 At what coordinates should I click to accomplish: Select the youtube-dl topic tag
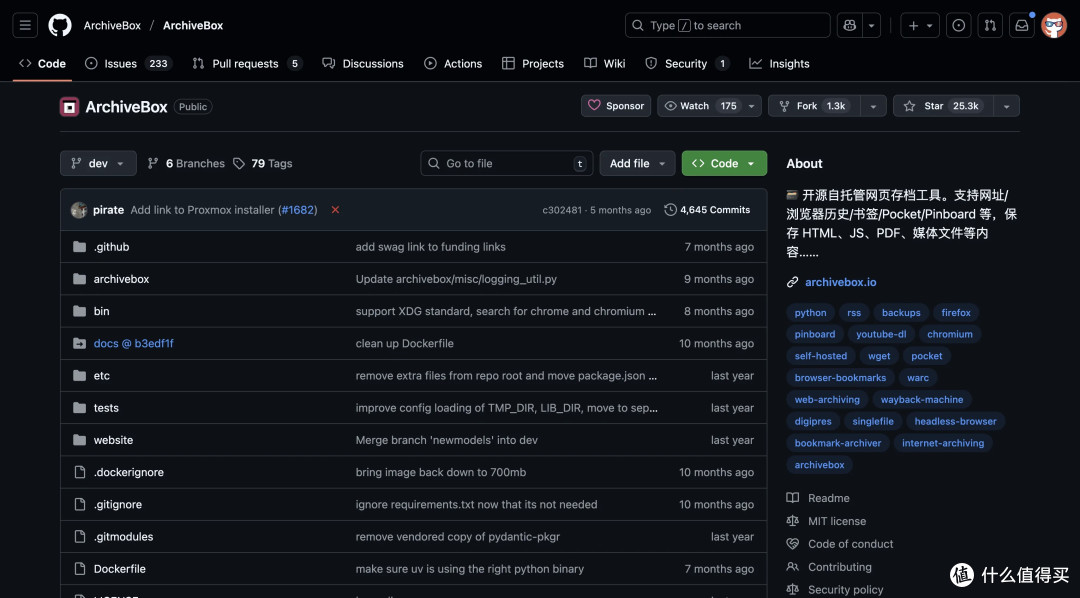[x=881, y=334]
